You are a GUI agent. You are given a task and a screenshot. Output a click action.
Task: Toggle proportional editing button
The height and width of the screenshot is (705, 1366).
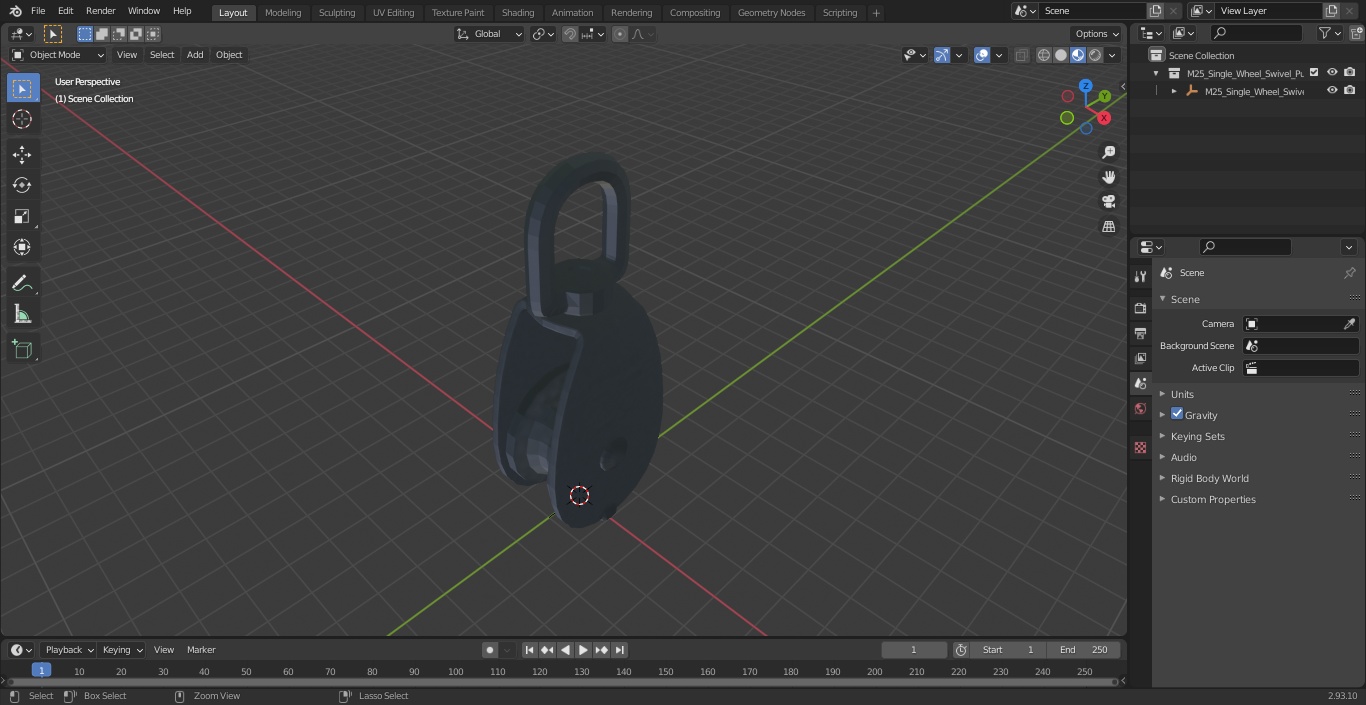click(x=620, y=34)
